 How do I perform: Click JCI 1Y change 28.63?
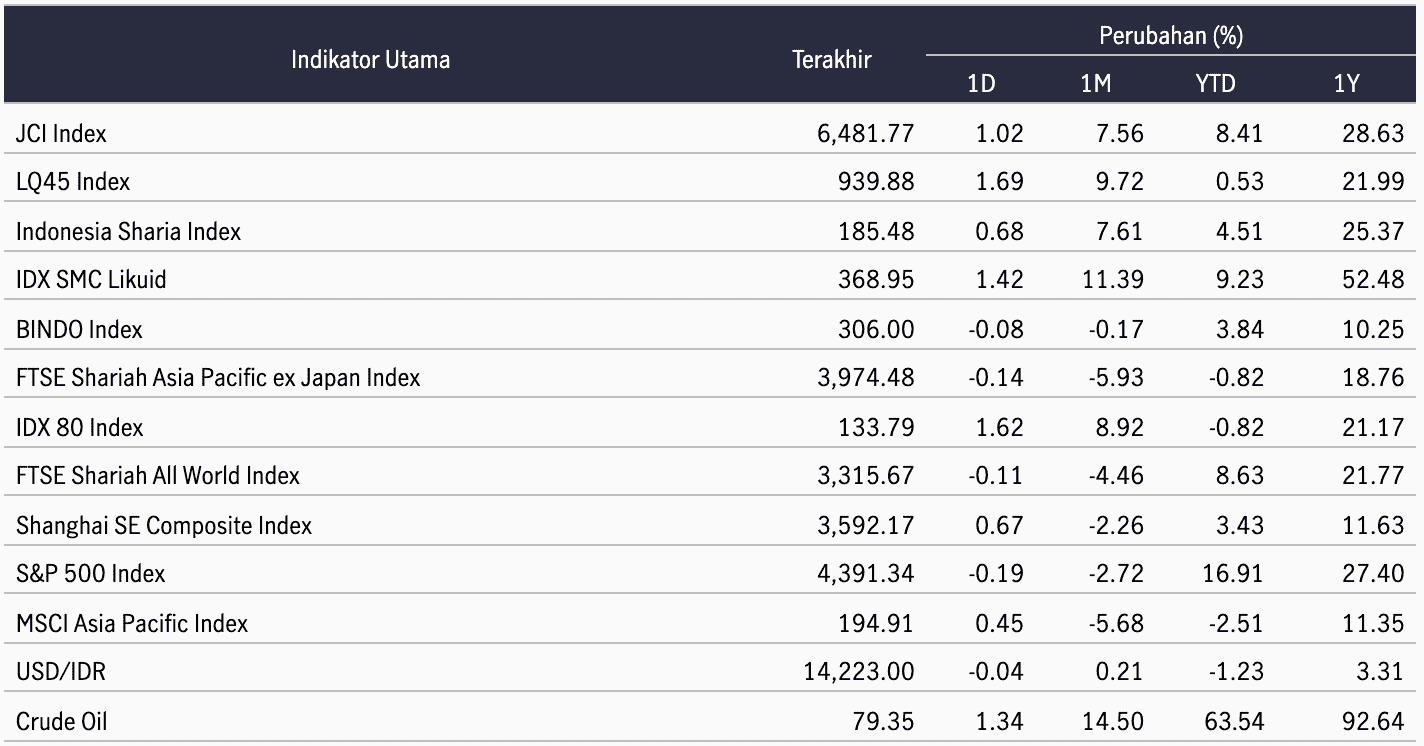coord(1373,133)
